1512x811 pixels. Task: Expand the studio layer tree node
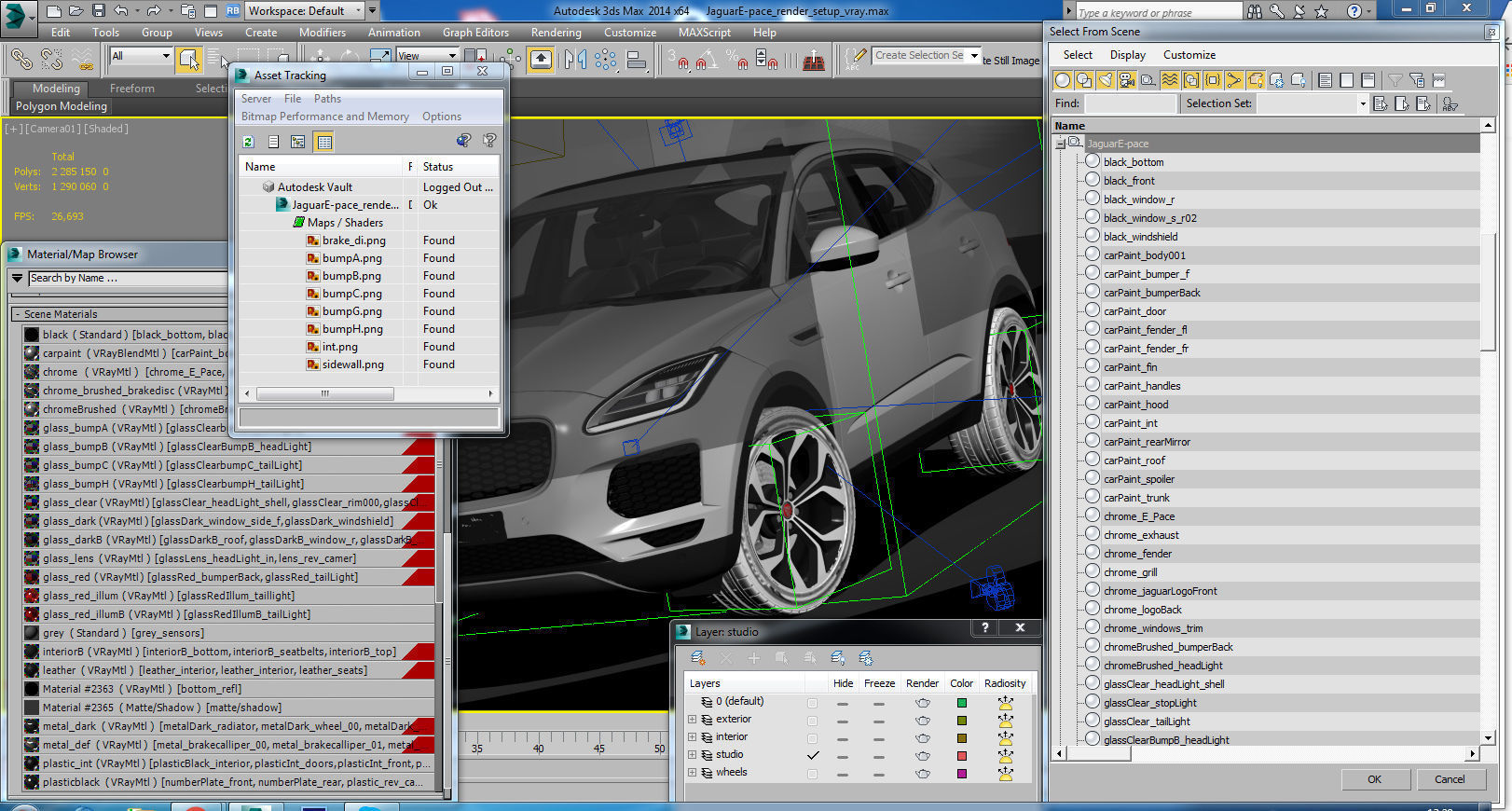tap(692, 755)
